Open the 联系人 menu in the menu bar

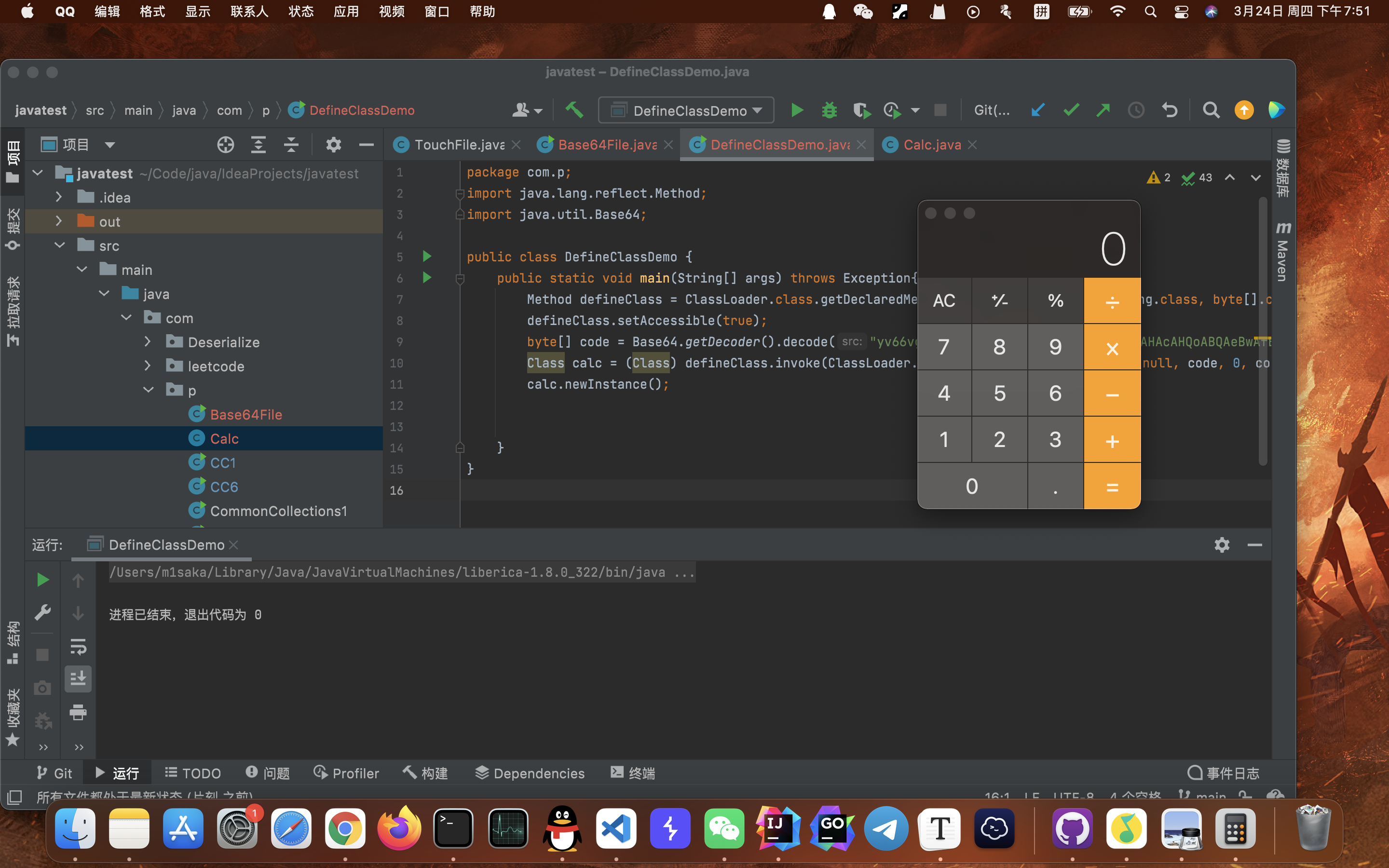coord(249,12)
